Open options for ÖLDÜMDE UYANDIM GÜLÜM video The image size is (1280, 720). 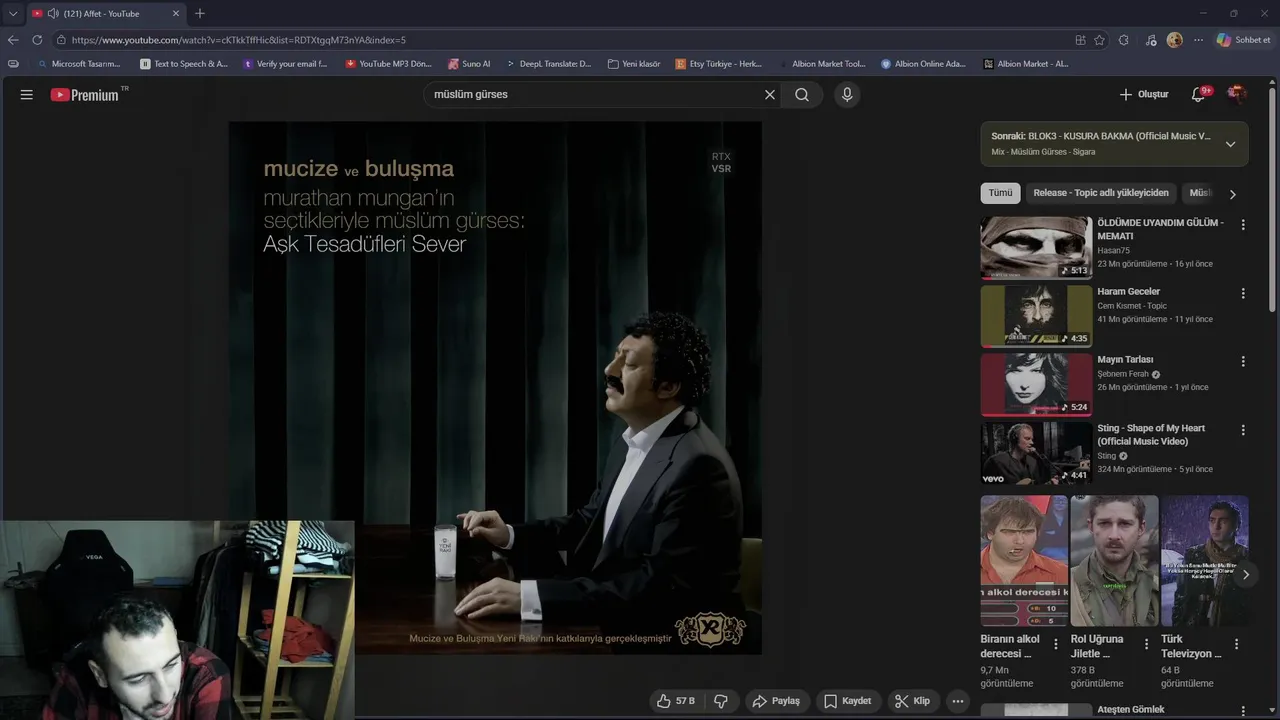pos(1243,225)
